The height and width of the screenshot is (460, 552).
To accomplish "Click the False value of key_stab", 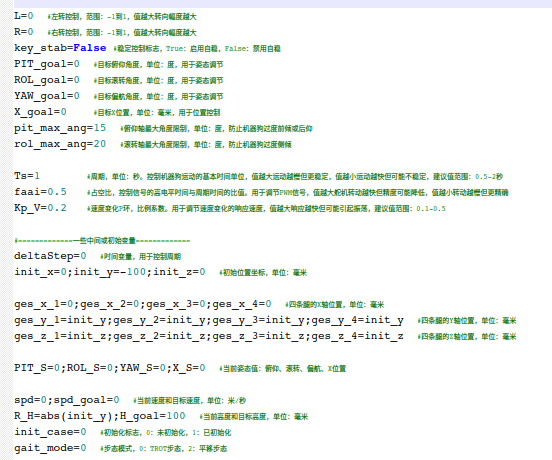I will click(x=90, y=48).
